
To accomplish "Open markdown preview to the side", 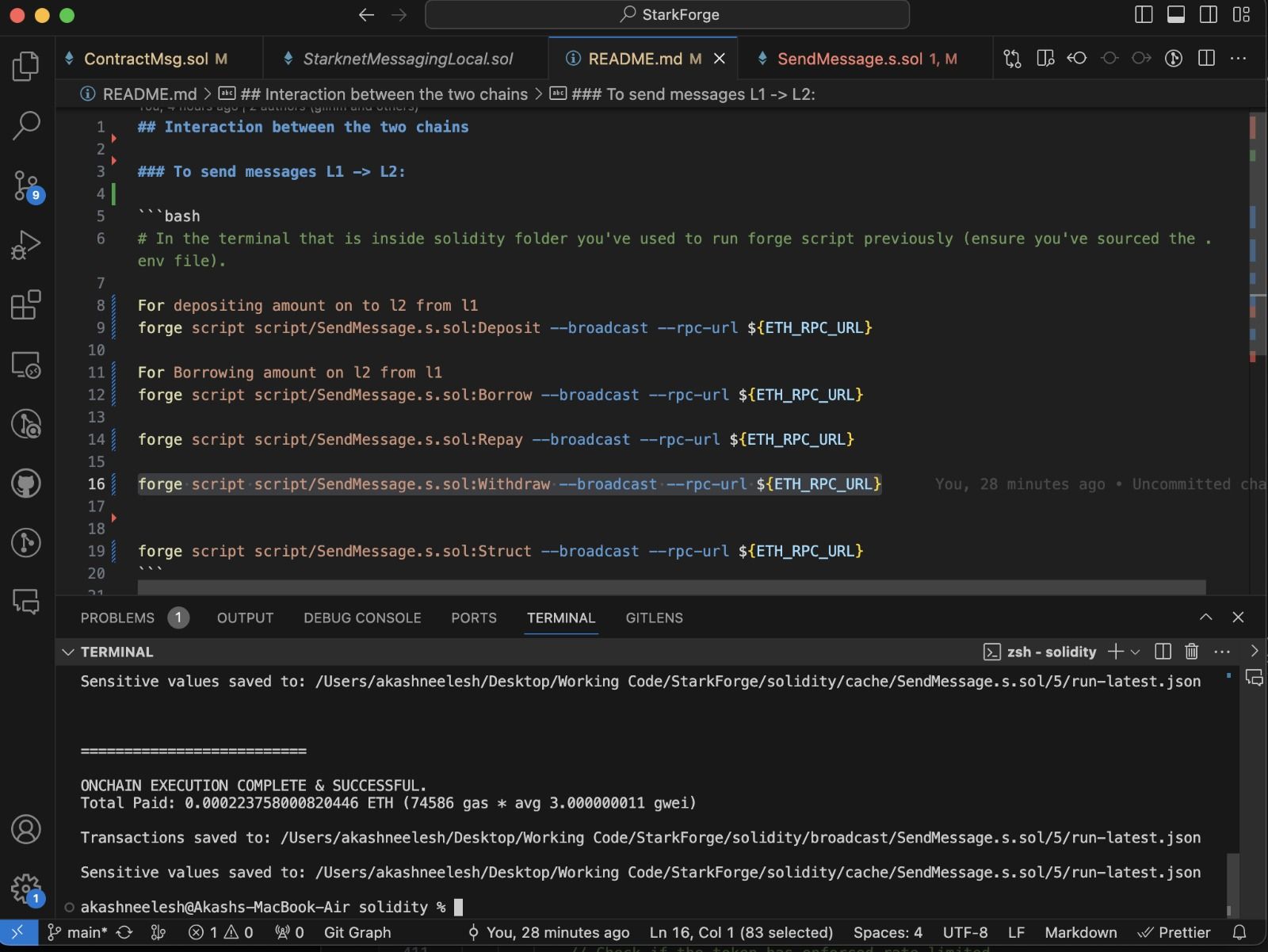I will tap(1045, 58).
